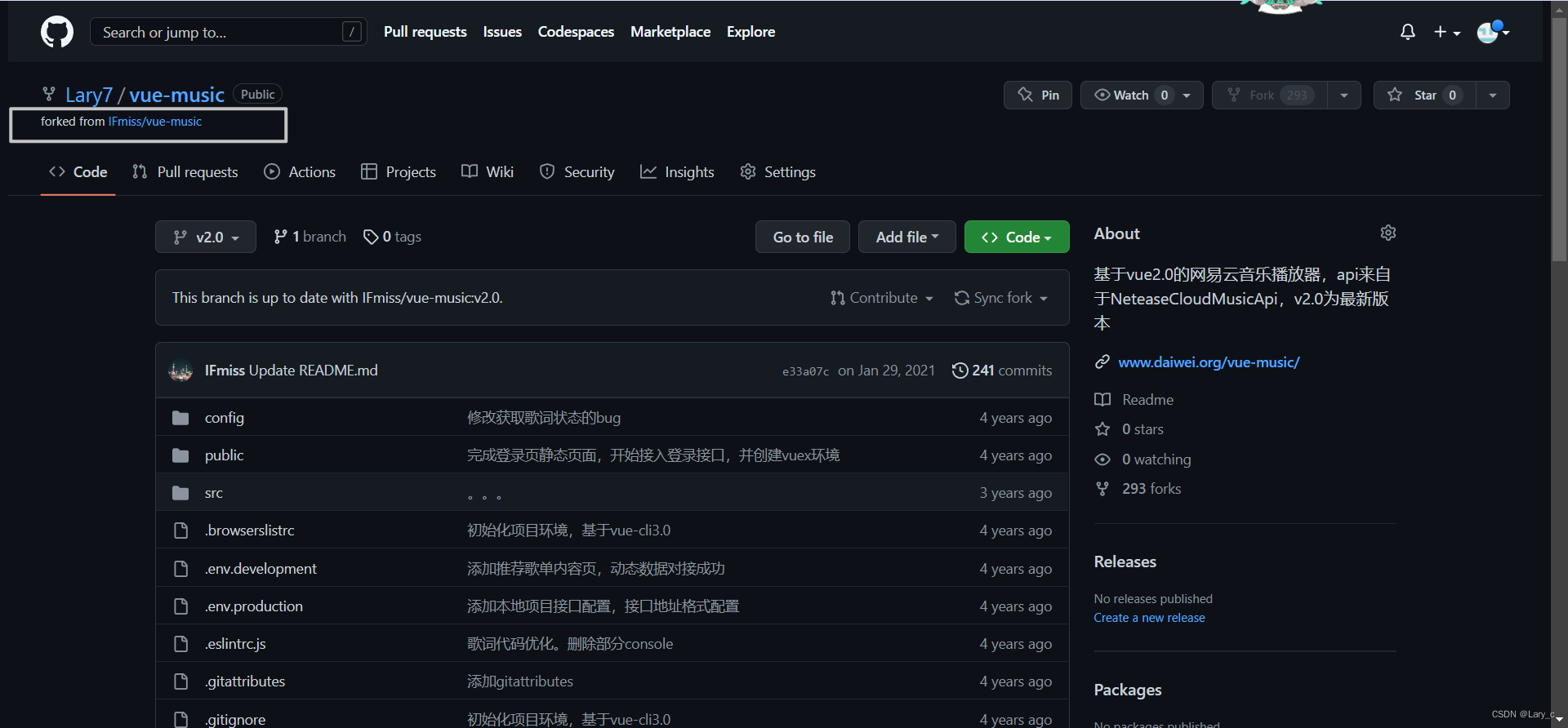The image size is (1568, 728).
Task: Go to Codespaces in top navigation
Action: [576, 32]
